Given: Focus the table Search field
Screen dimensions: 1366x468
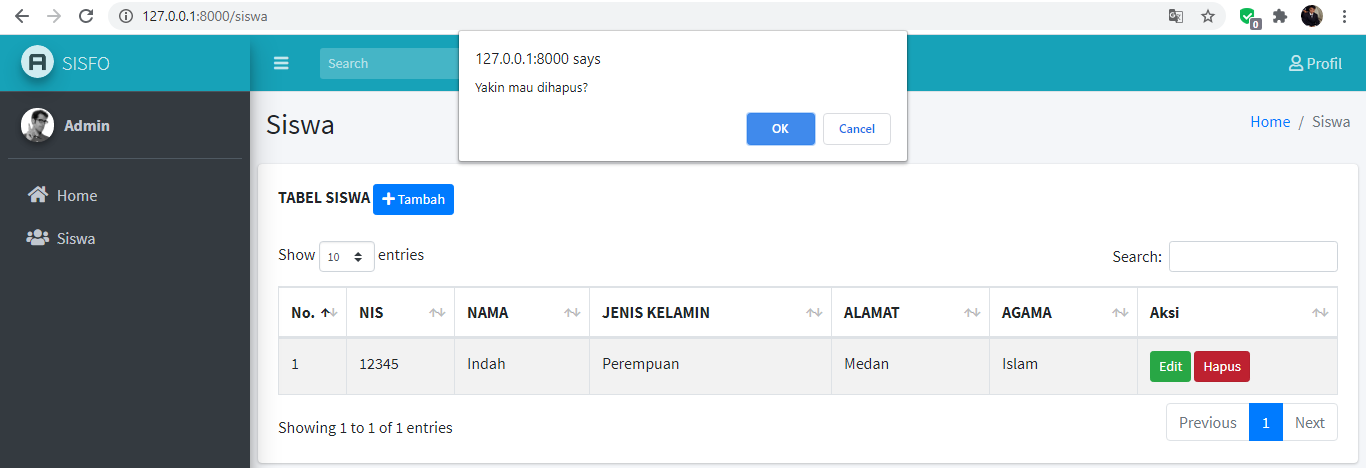Looking at the screenshot, I should pyautogui.click(x=1253, y=256).
